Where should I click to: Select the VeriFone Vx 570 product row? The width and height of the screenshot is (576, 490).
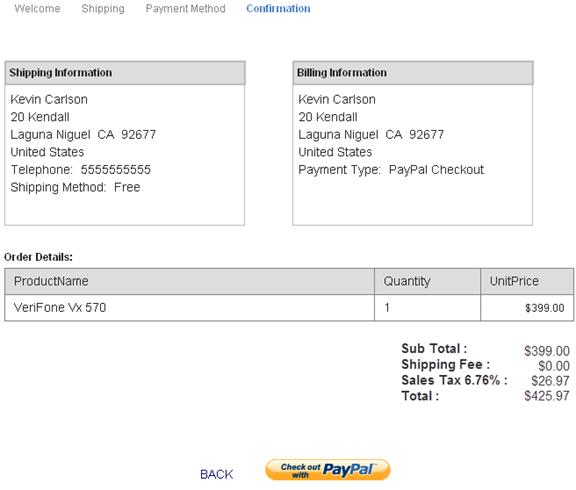point(289,308)
